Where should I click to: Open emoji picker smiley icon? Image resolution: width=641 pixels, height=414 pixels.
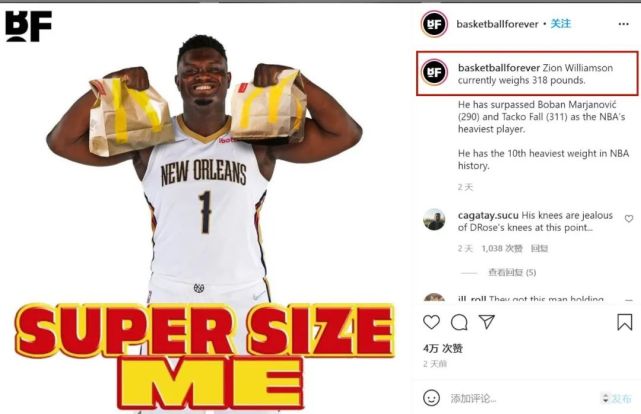[x=431, y=398]
